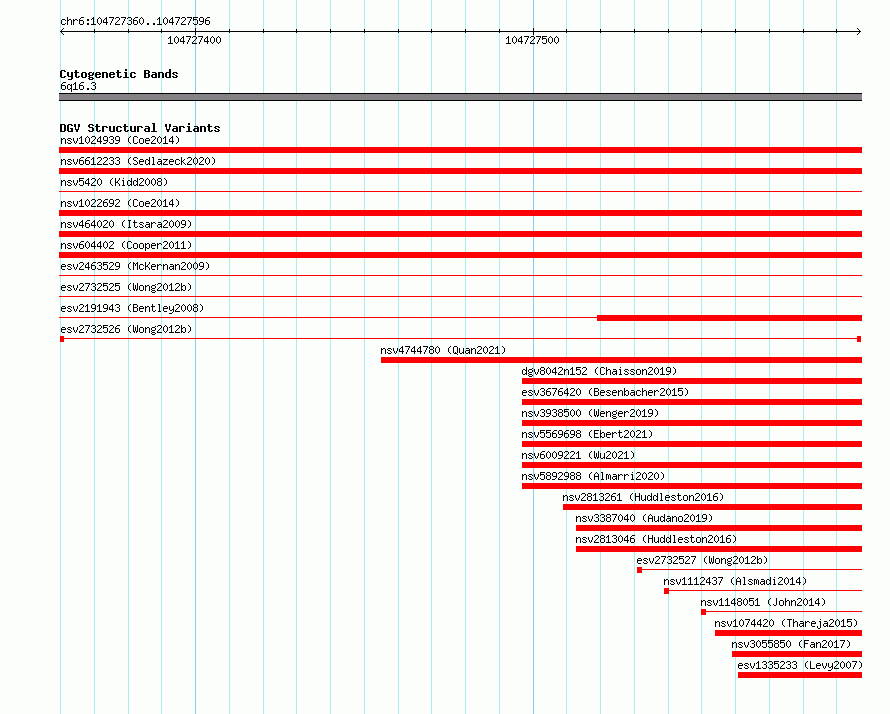Click the nsv1022692 (Coe2014) variant label
This screenshot has width=890, height=714.
pyautogui.click(x=120, y=203)
